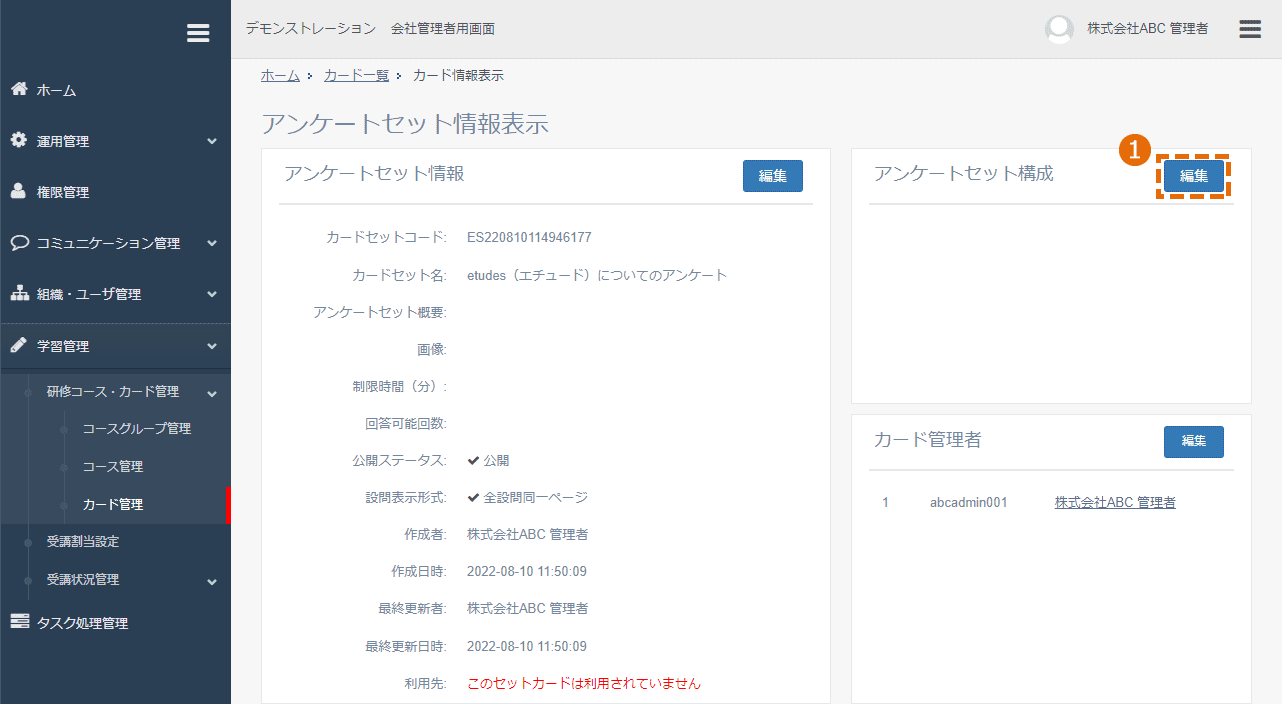Click the 公開 status value

488,461
